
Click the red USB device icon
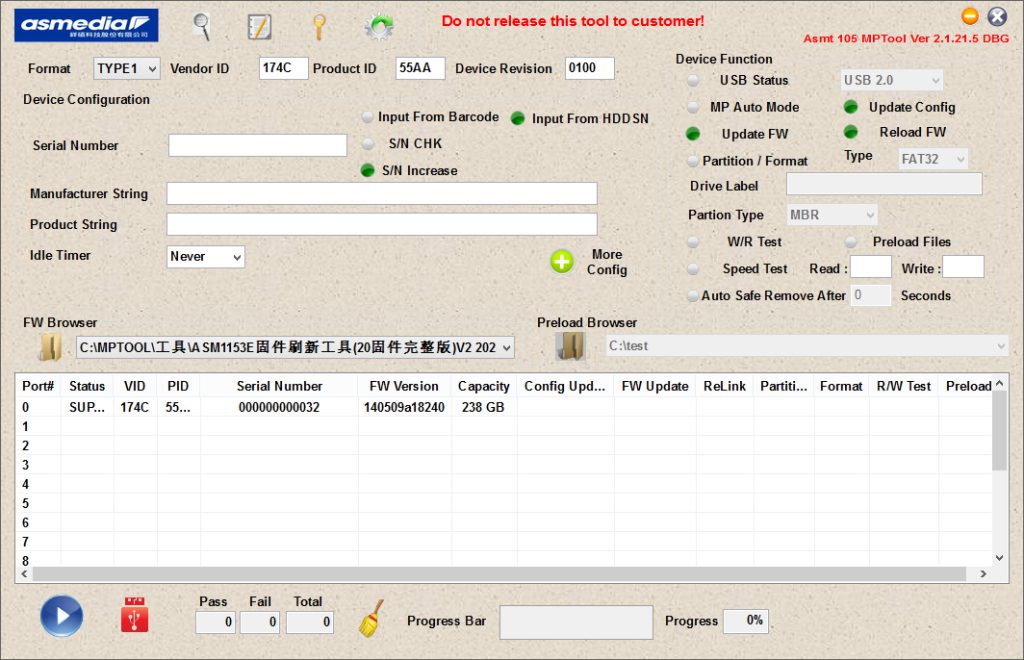point(134,616)
